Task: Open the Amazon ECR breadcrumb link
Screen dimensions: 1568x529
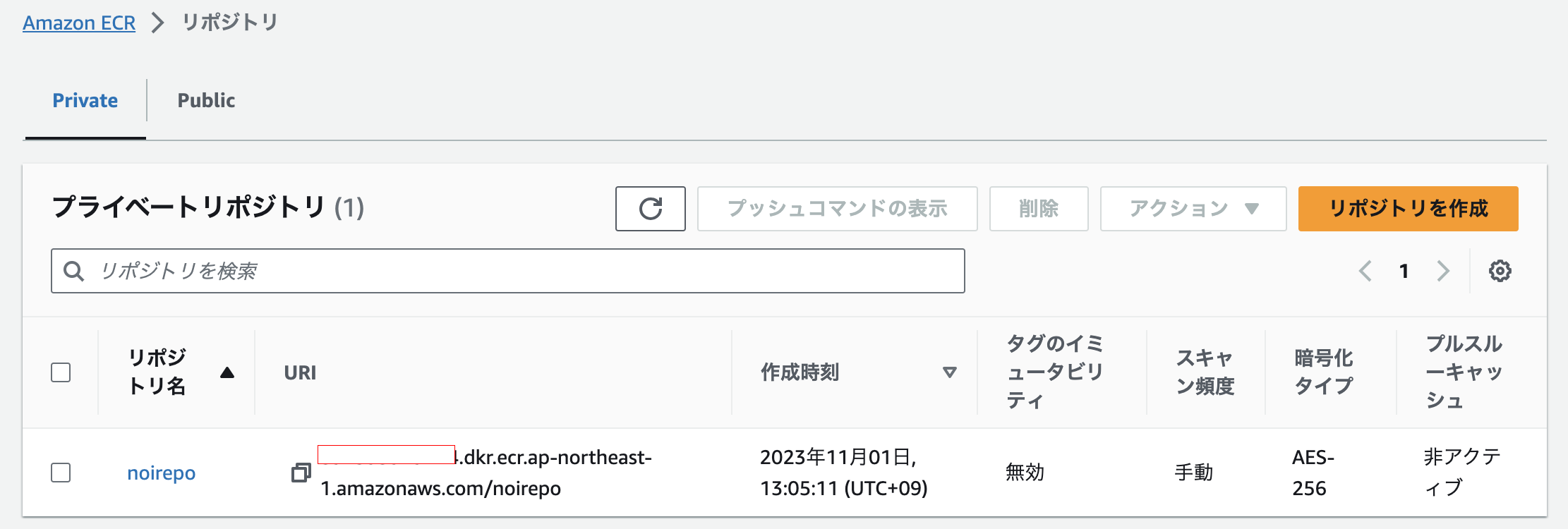Action: click(x=79, y=23)
